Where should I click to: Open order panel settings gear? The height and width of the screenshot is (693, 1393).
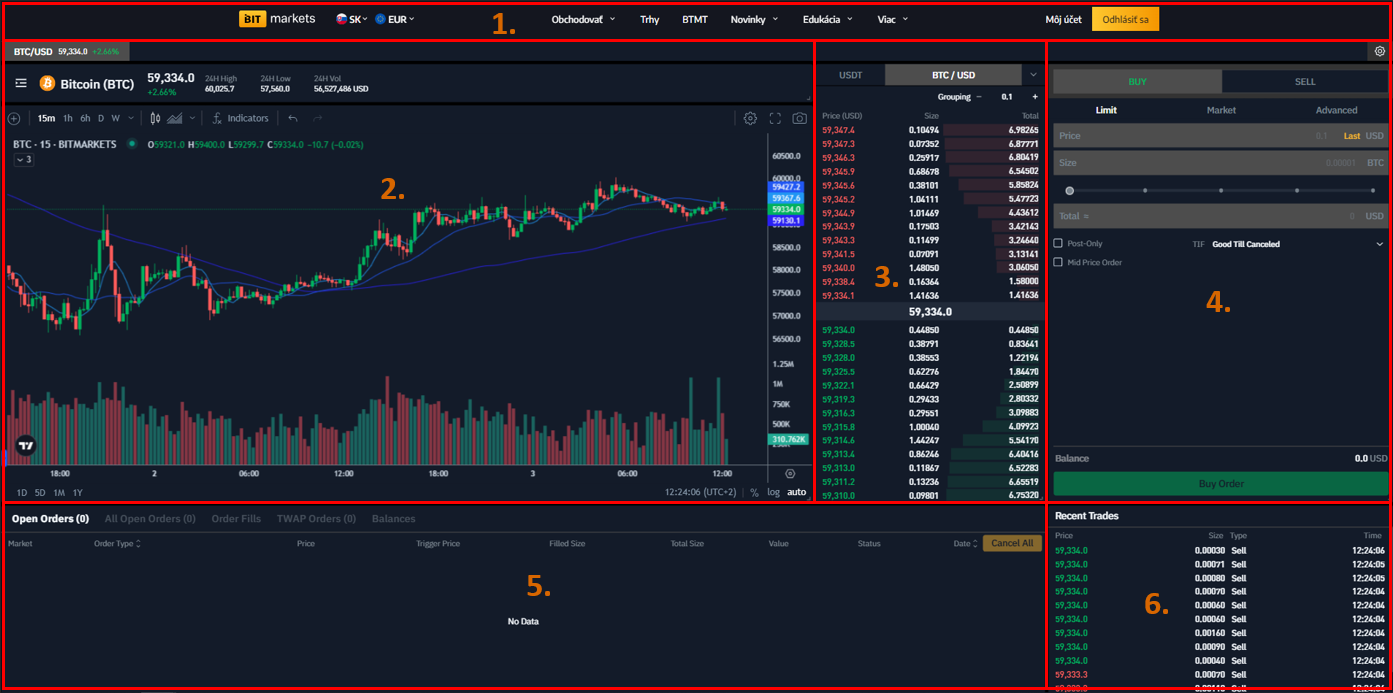[x=1380, y=51]
